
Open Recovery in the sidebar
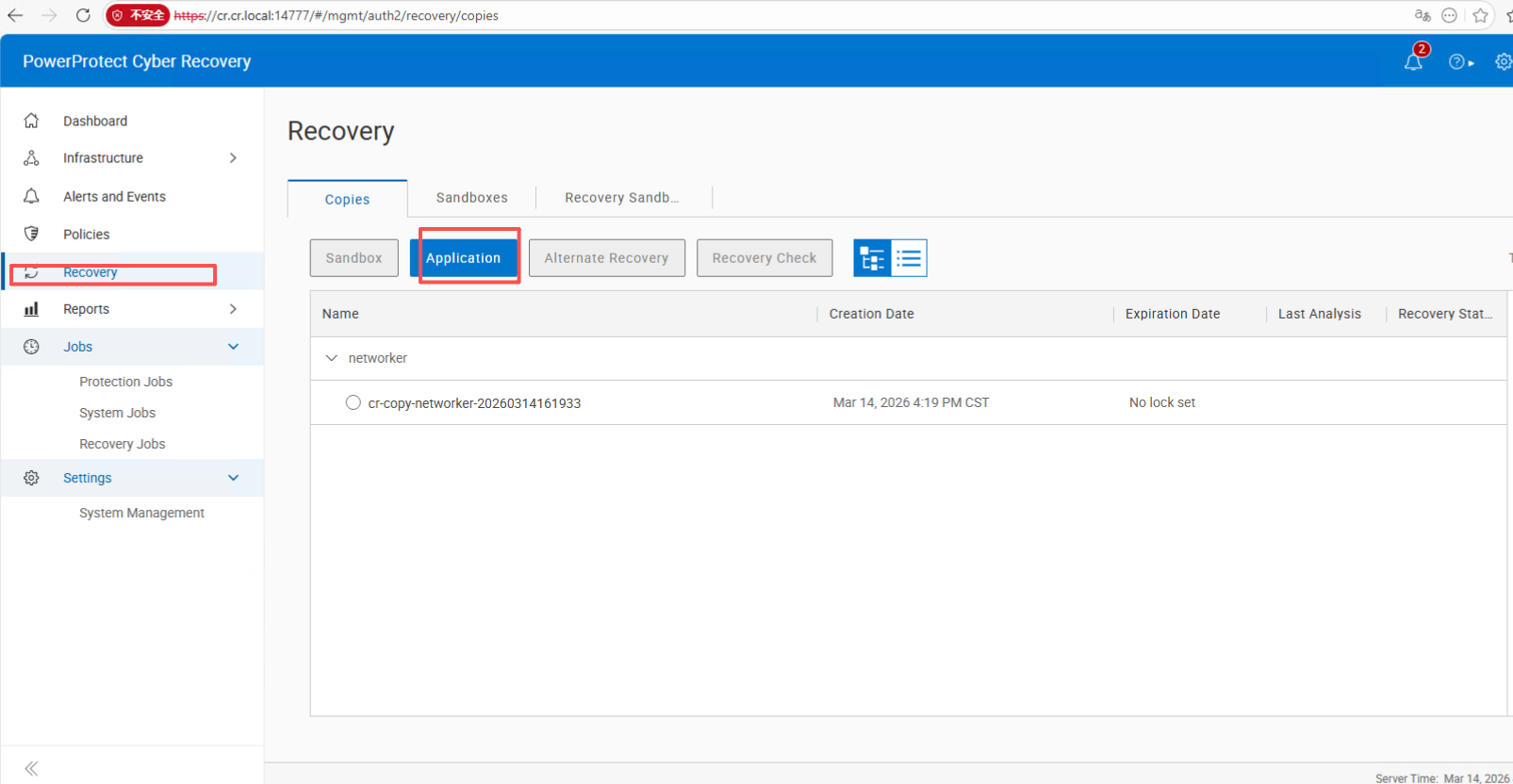tap(90, 272)
